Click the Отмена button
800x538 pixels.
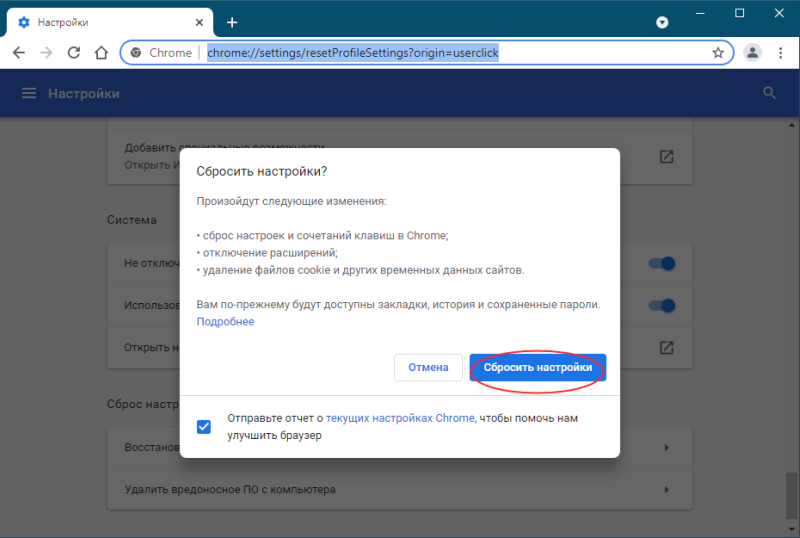pyautogui.click(x=428, y=368)
